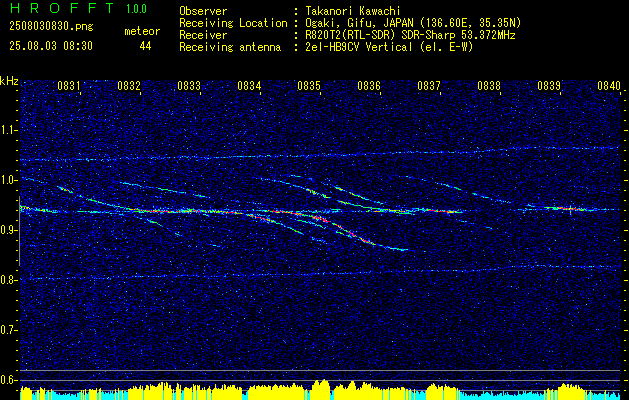This screenshot has height=400, width=629.
Task: Click the Receiving Location label
Action: [x=233, y=24]
